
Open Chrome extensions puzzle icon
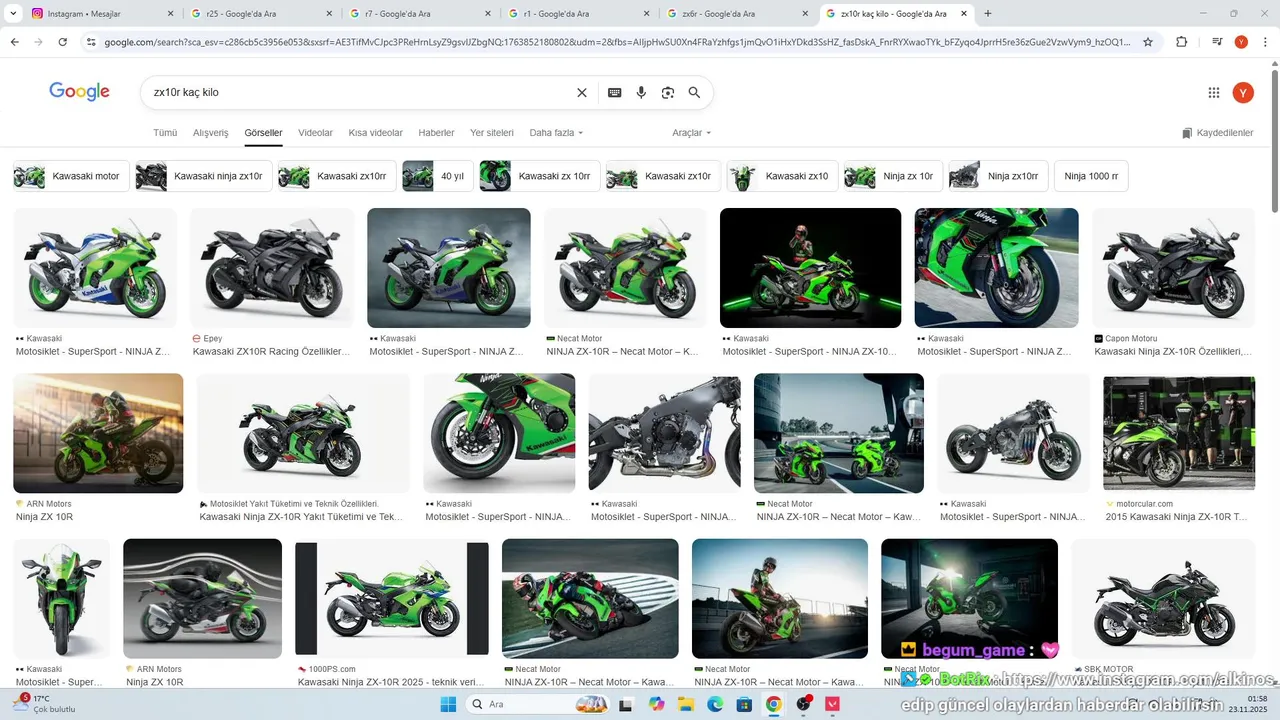(x=1182, y=42)
